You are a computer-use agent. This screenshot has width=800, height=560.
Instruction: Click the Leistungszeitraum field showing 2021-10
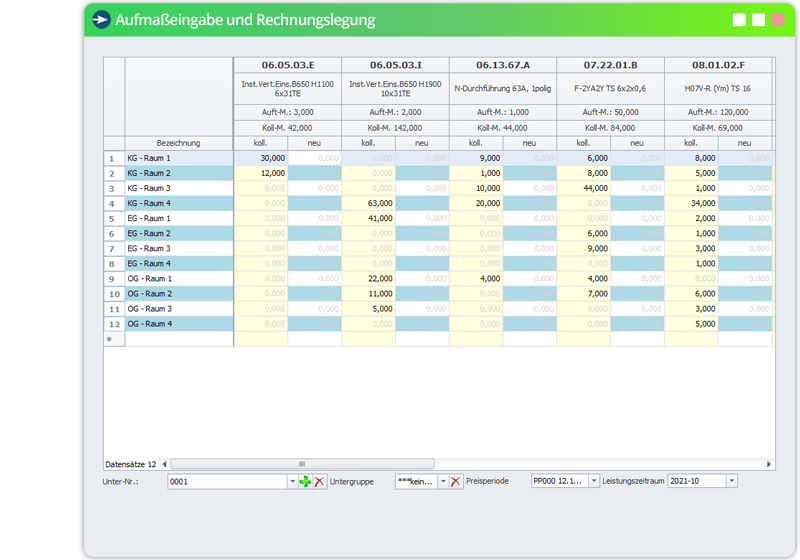click(697, 481)
